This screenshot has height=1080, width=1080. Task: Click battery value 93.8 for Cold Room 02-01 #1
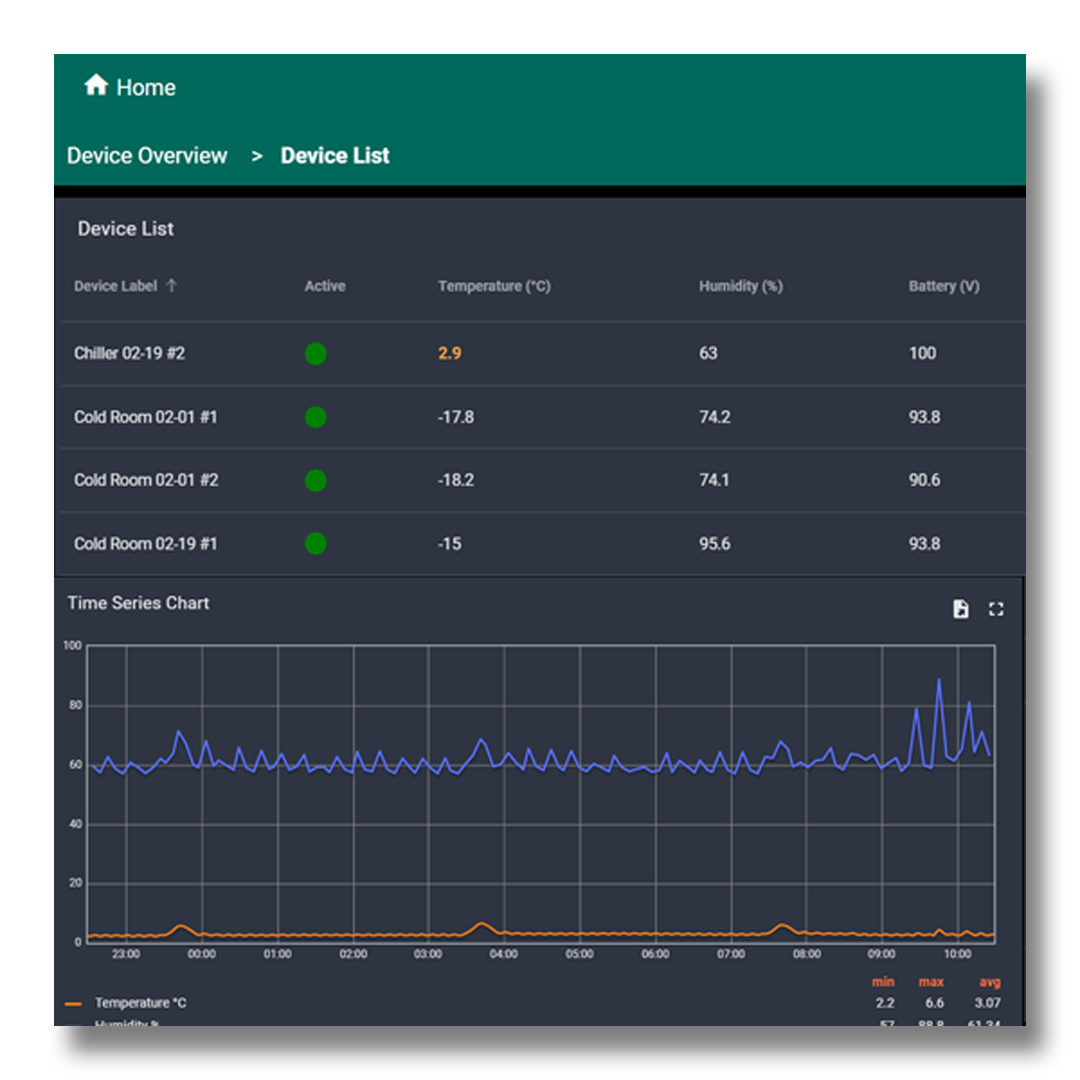[x=924, y=417]
